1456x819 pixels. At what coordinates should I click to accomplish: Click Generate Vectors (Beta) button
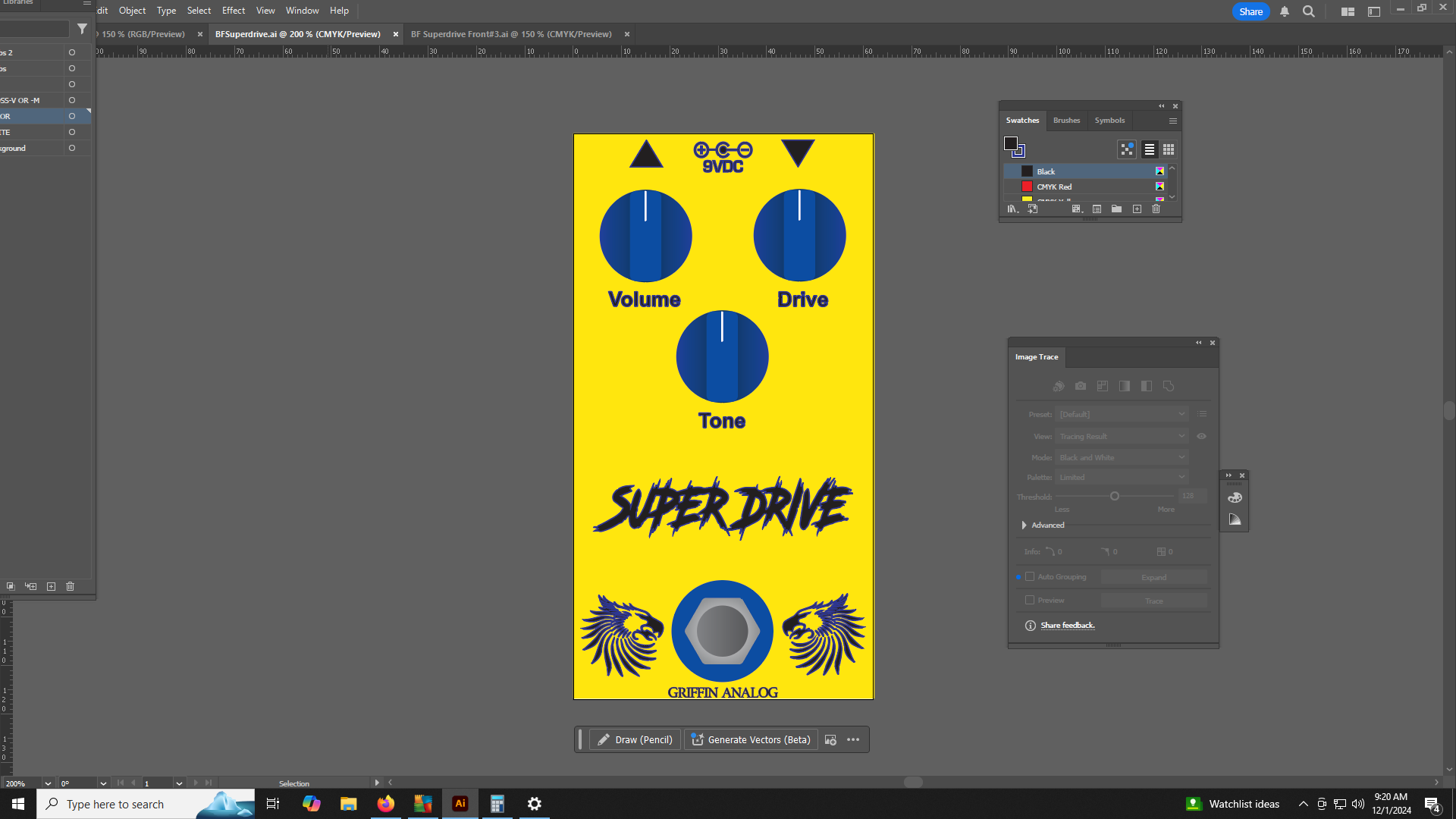tap(751, 740)
